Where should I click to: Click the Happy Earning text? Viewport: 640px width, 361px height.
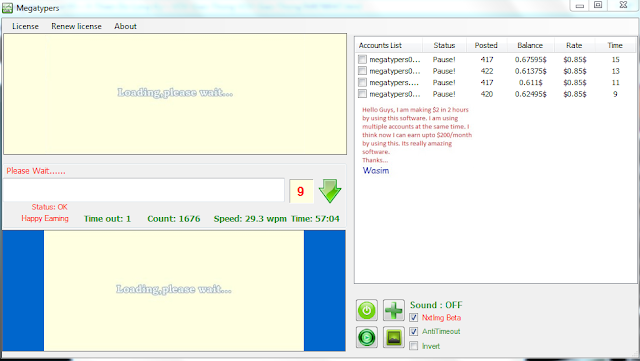[x=45, y=218]
